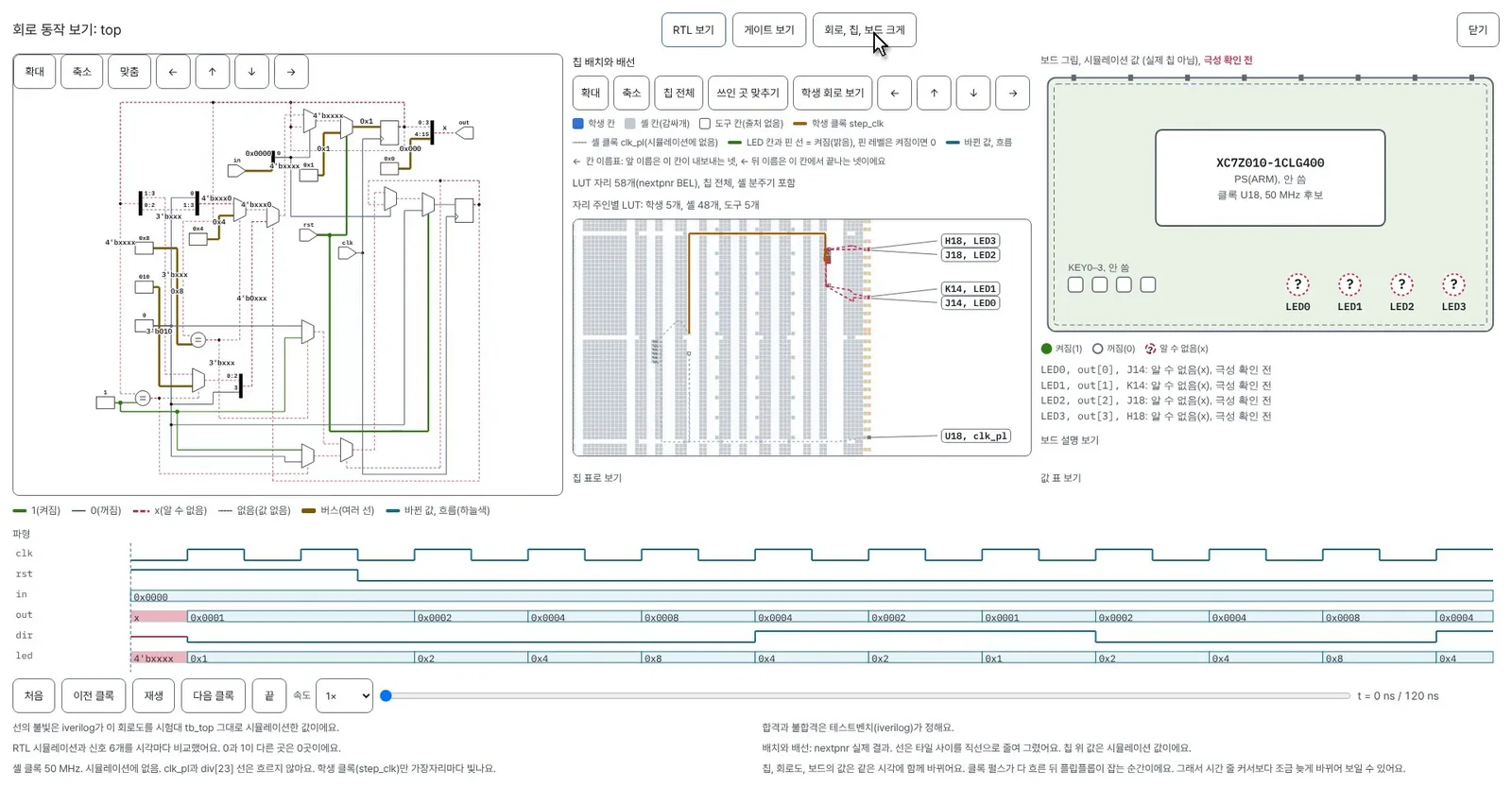This screenshot has height=787, width=1512.
Task: Toggle the first KEY0–3 square on the board
Action: tap(1075, 284)
